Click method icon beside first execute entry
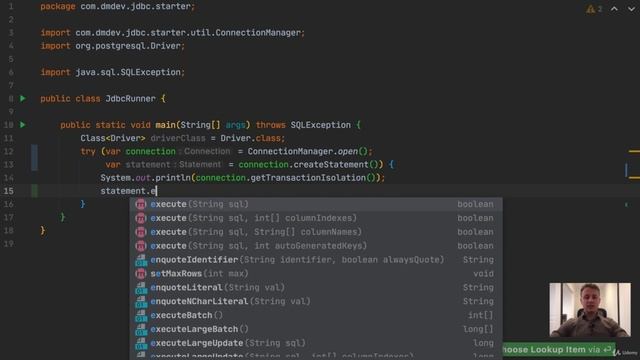The width and height of the screenshot is (640, 360). pyautogui.click(x=141, y=204)
